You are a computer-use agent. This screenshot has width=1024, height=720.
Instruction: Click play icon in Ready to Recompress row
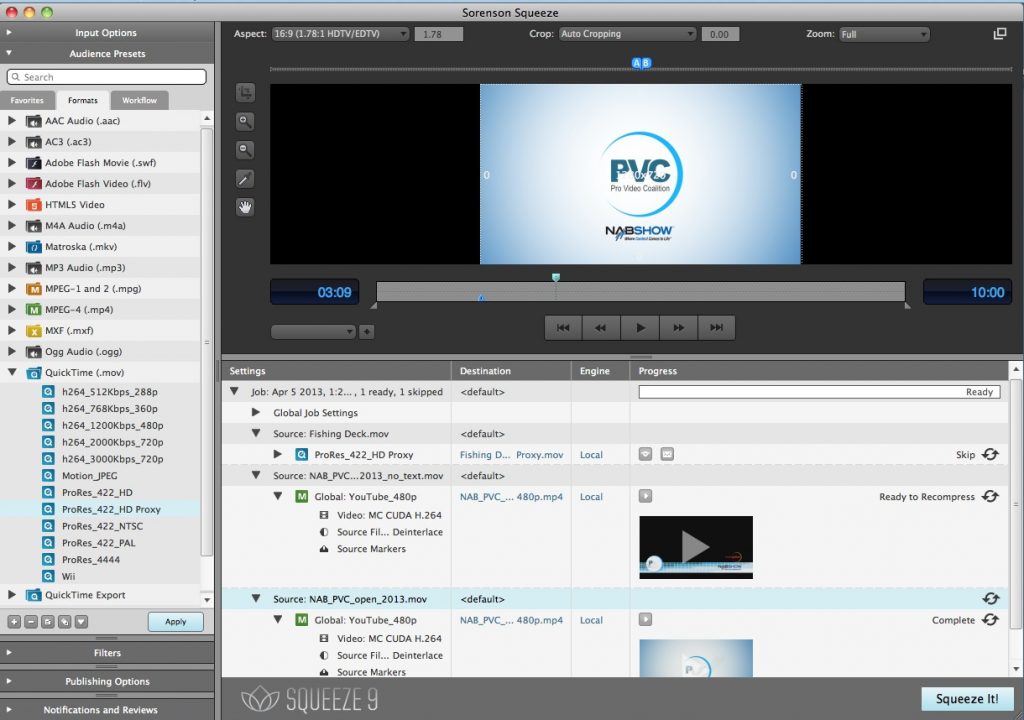645,496
